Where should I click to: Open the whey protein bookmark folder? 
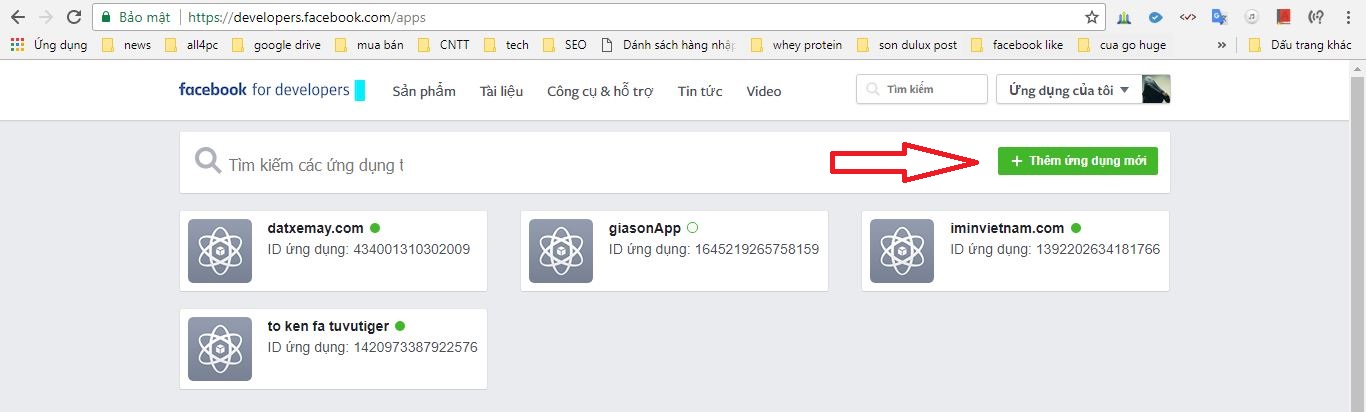(x=795, y=45)
